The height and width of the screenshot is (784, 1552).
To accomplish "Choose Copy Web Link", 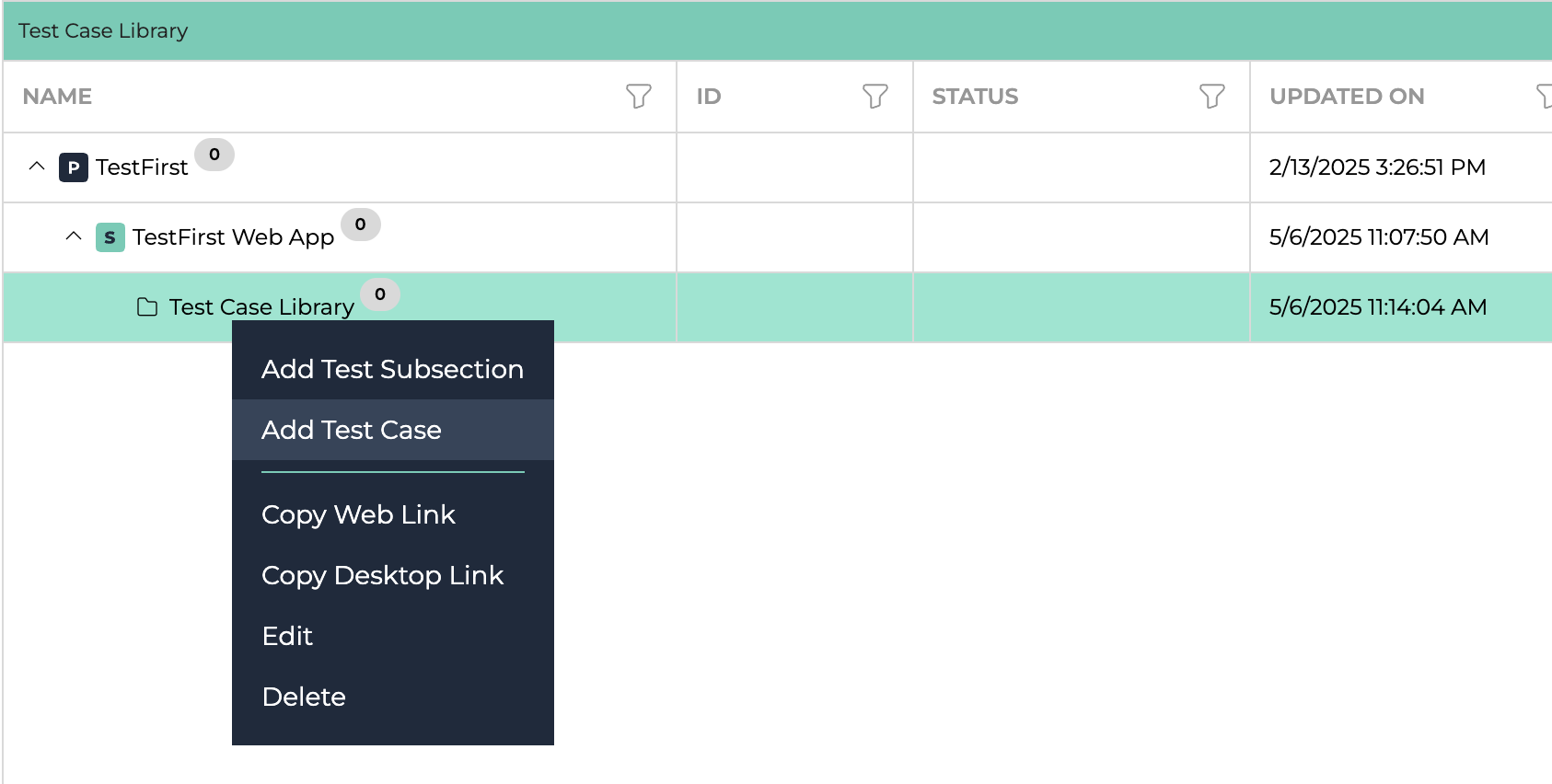I will [358, 514].
